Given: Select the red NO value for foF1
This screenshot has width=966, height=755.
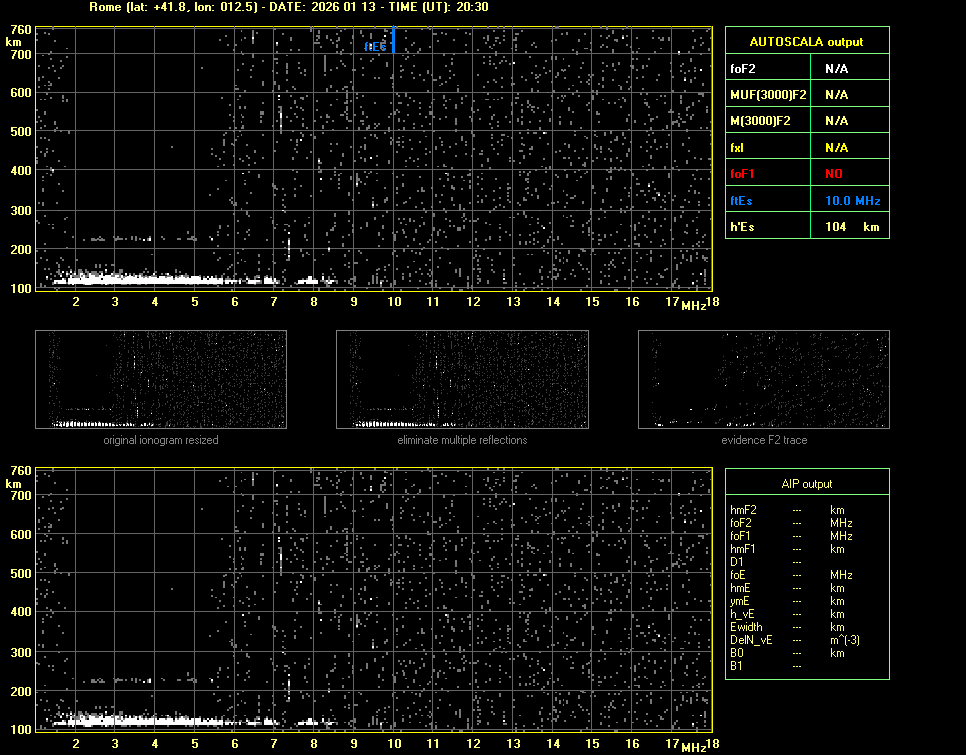Looking at the screenshot, I should [x=834, y=174].
